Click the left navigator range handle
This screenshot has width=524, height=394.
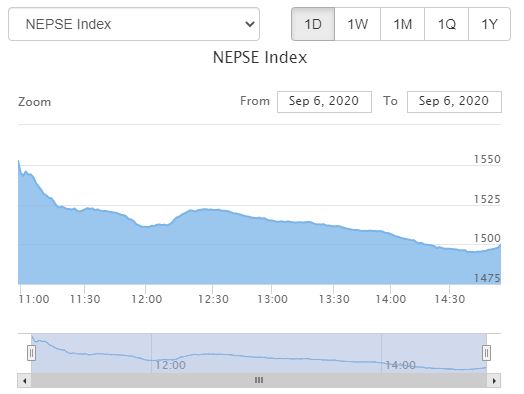coord(31,353)
